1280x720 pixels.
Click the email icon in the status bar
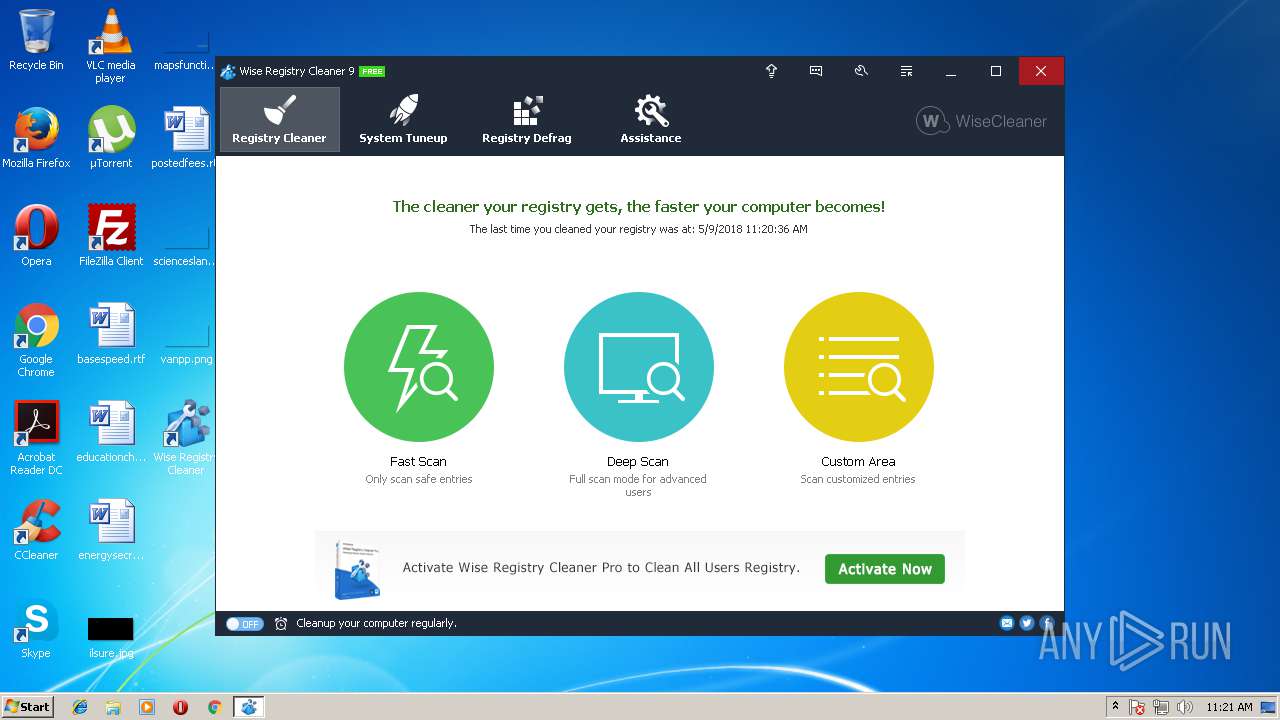(1007, 623)
